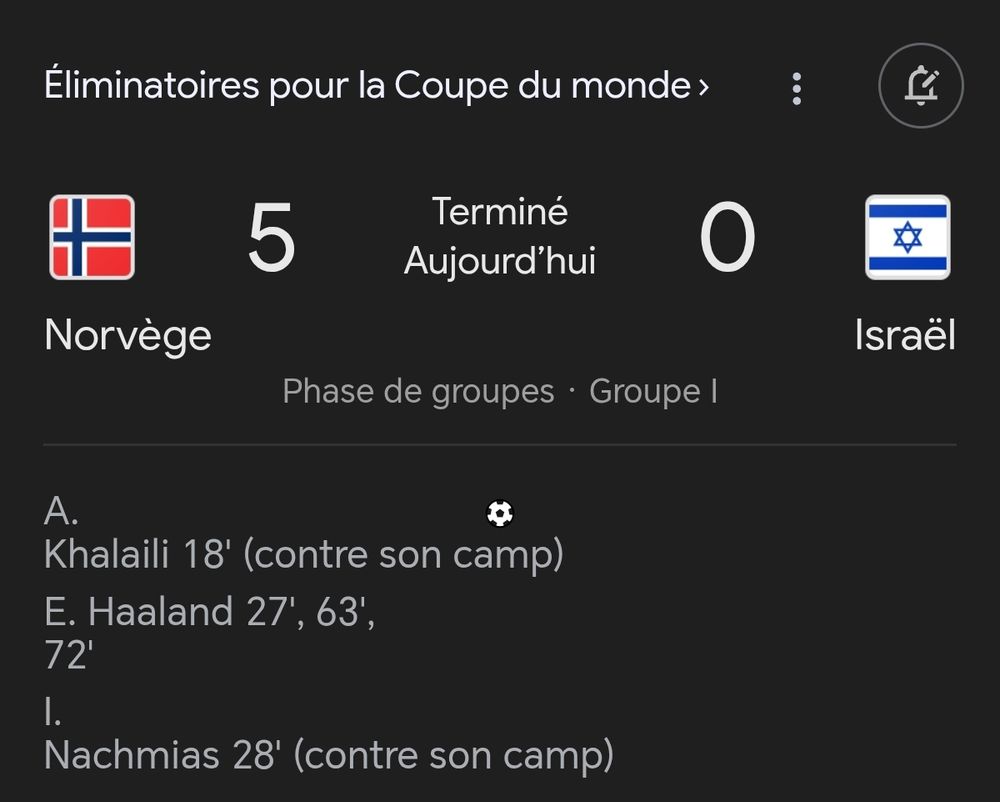Viewport: 1000px width, 802px height.
Task: Click the 'A.' initial above Khalaili
Action: tap(61, 511)
